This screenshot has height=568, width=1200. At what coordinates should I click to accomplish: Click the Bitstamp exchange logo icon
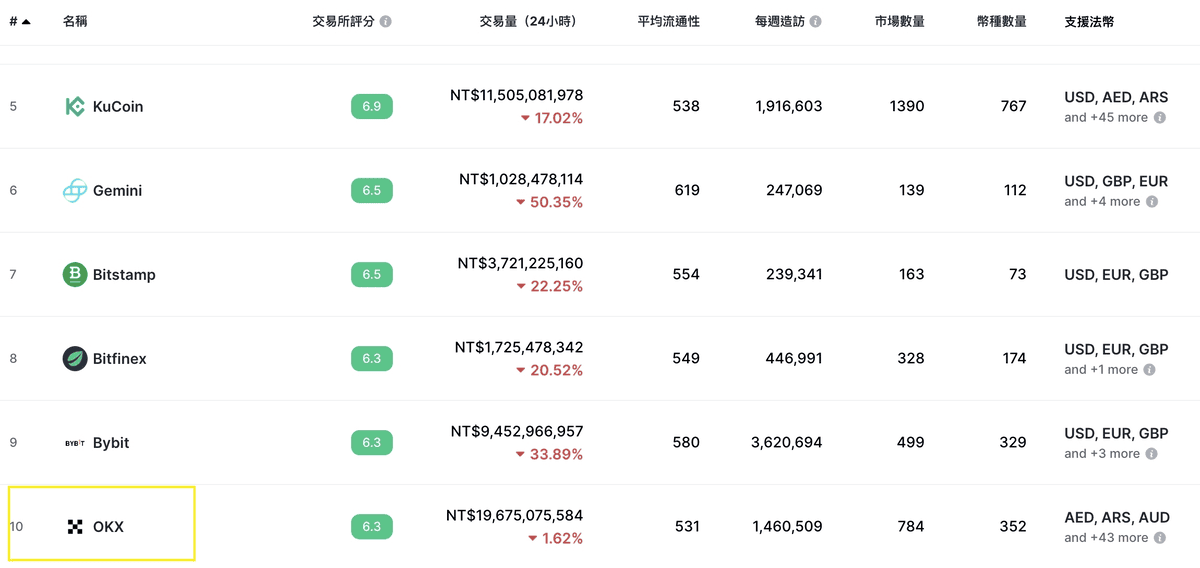(75, 274)
